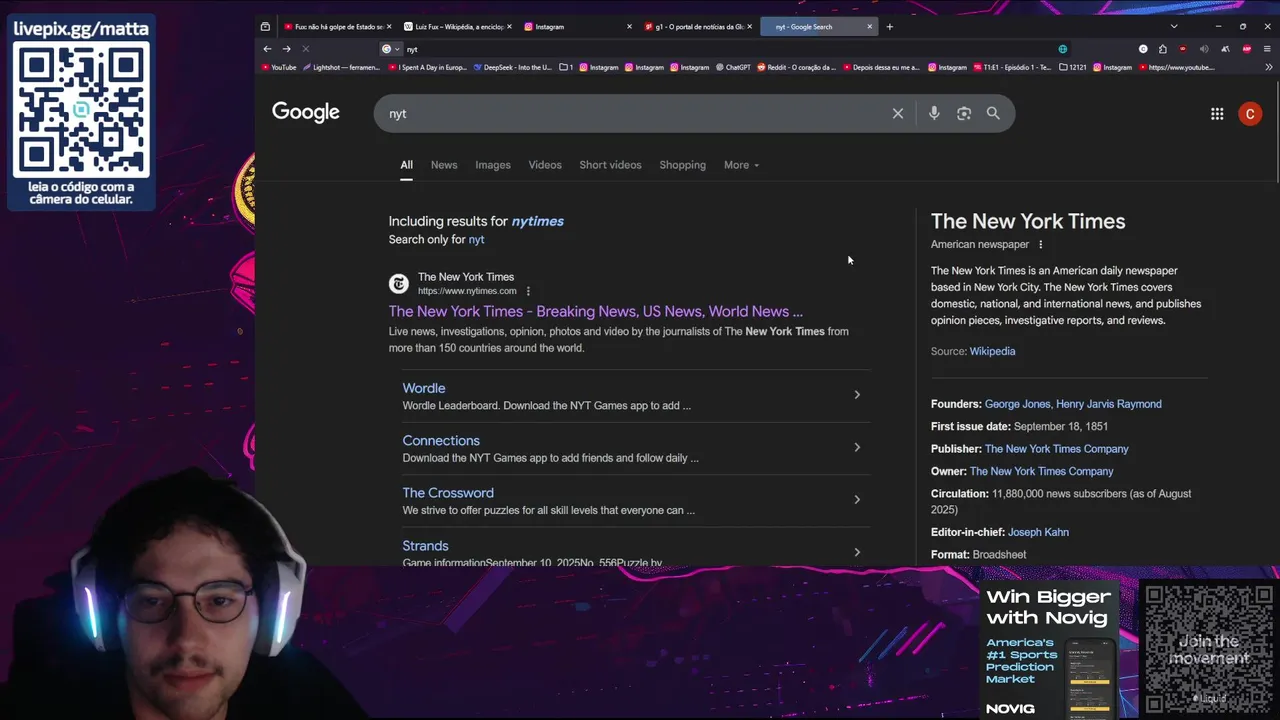Click the translate page icon in the address bar
The height and width of the screenshot is (720, 1280).
1063,49
